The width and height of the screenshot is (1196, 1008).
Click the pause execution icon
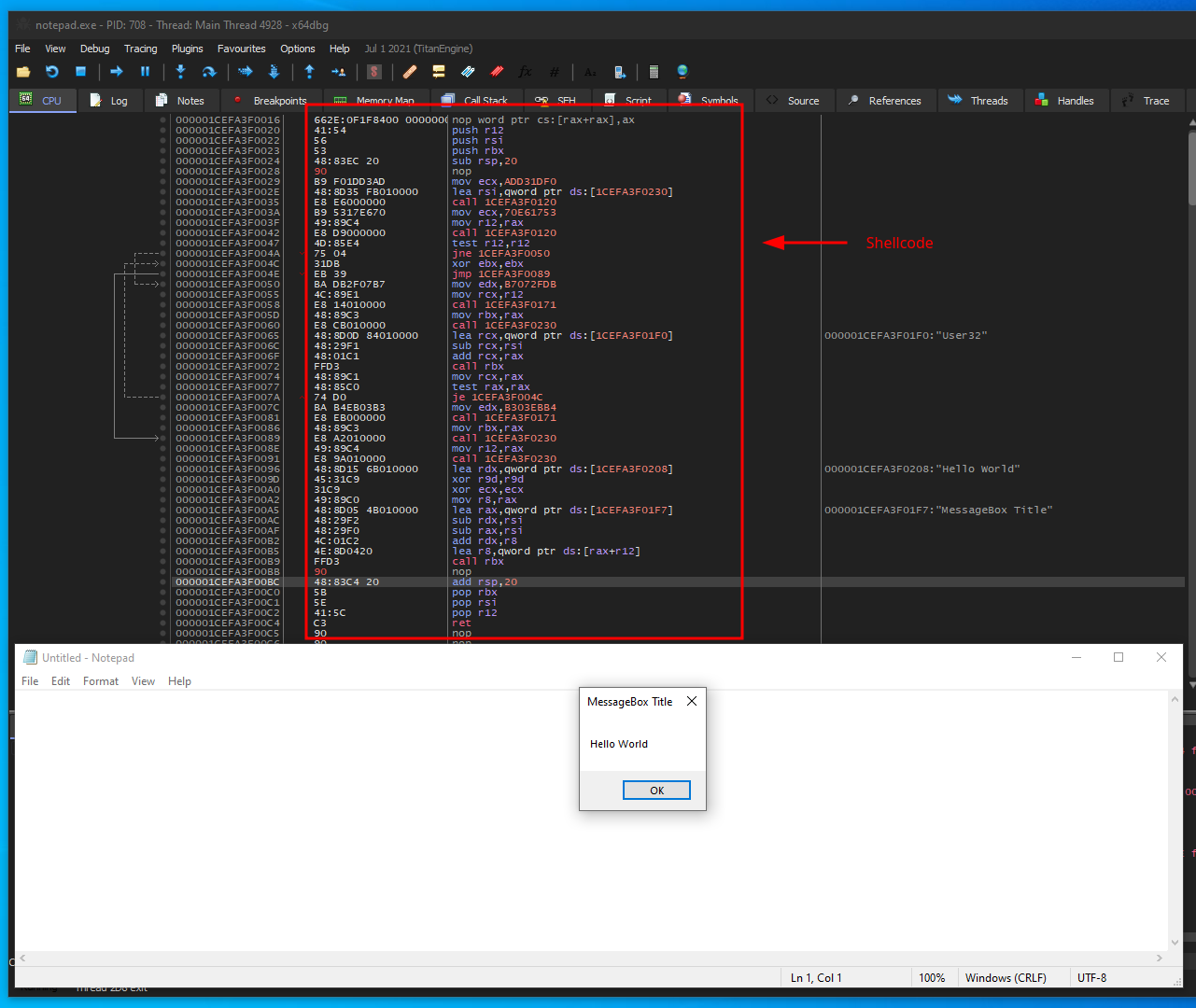145,72
